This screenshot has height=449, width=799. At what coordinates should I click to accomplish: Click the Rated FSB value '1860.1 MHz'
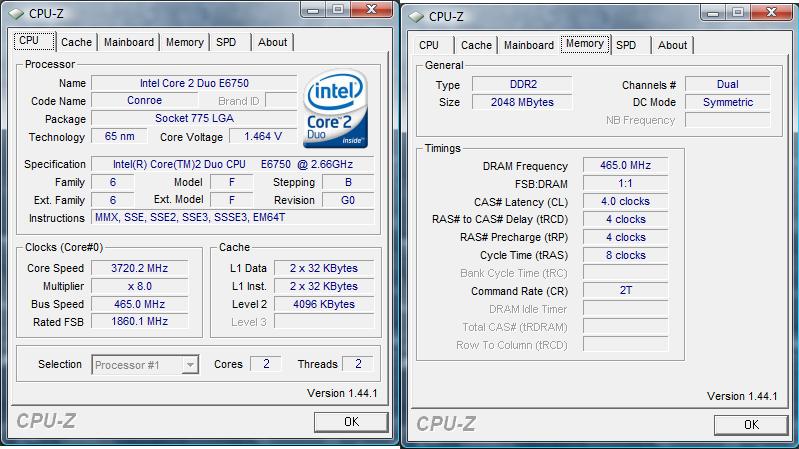(140, 321)
